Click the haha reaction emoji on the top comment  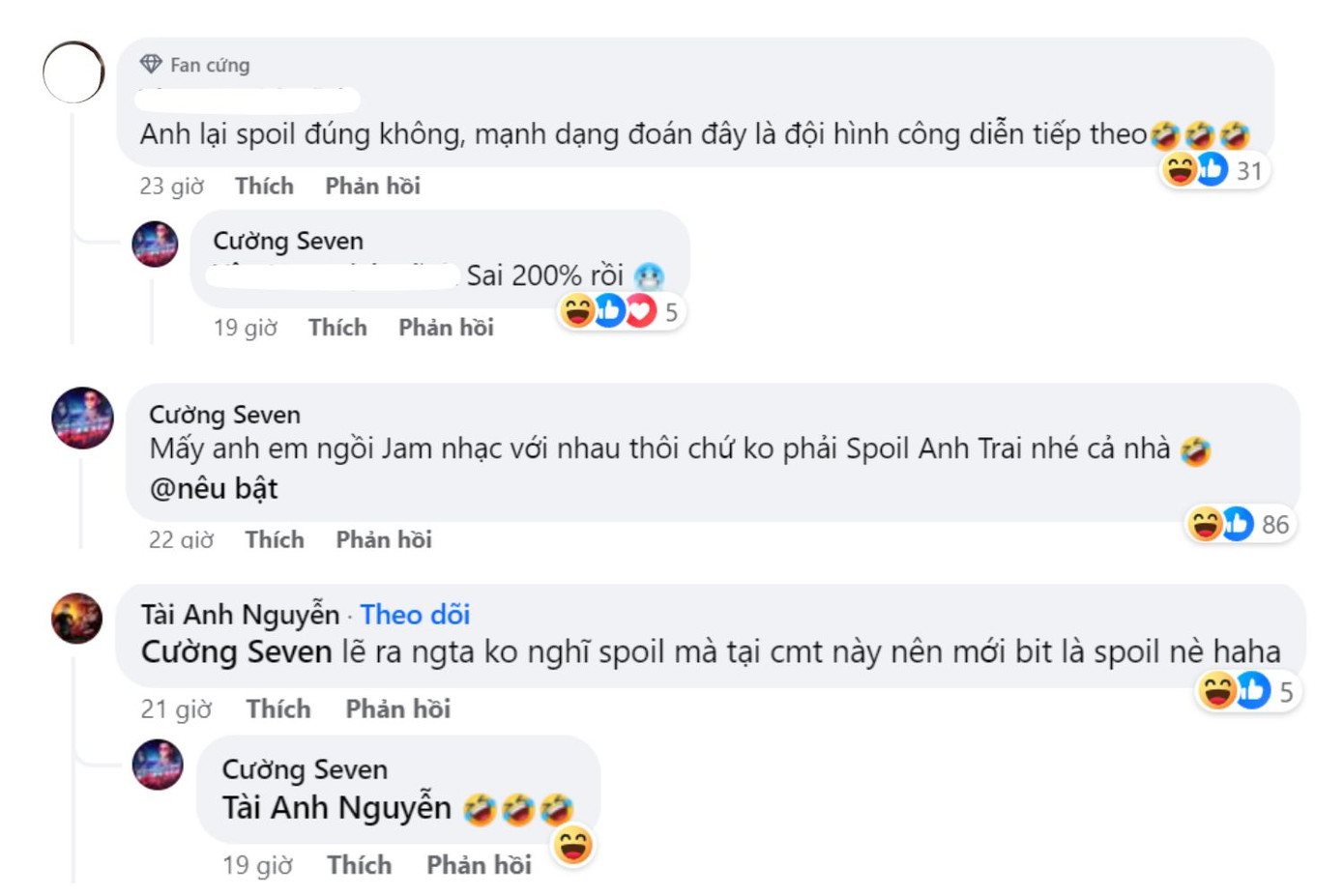pyautogui.click(x=1178, y=168)
